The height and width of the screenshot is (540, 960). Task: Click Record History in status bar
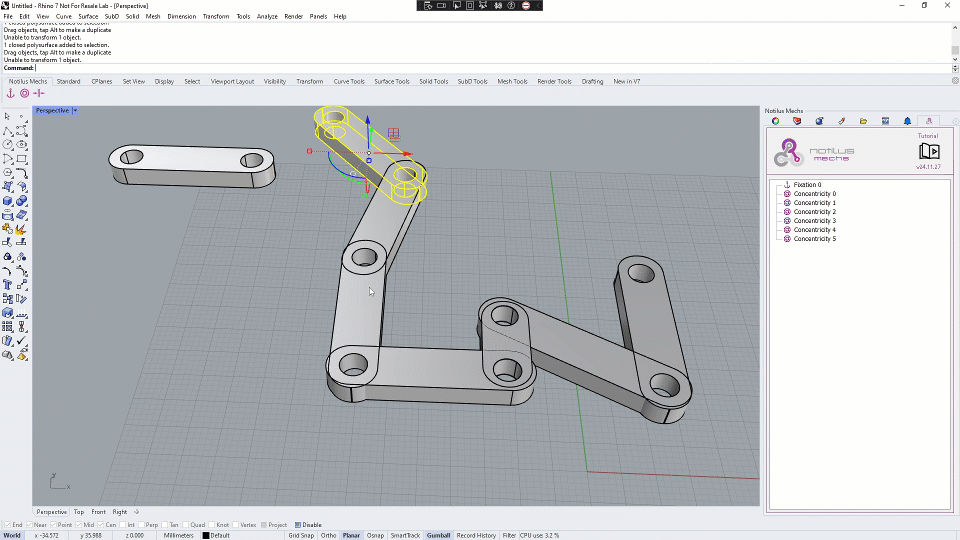[x=476, y=535]
